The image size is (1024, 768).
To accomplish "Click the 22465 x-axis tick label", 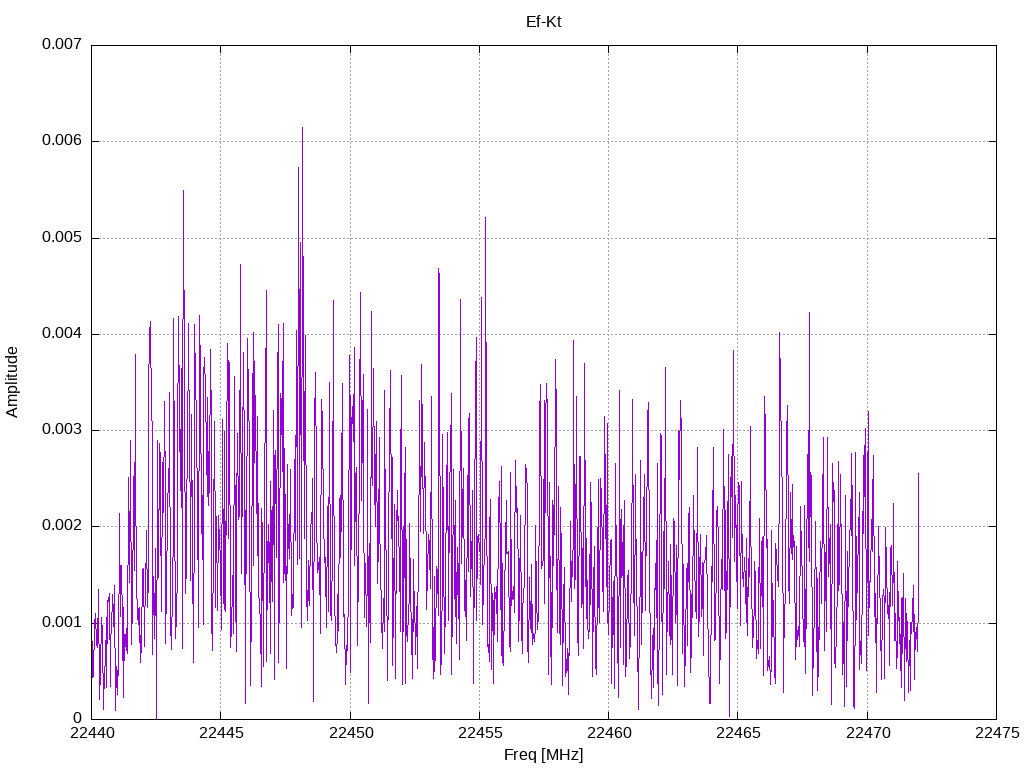I will (x=738, y=733).
